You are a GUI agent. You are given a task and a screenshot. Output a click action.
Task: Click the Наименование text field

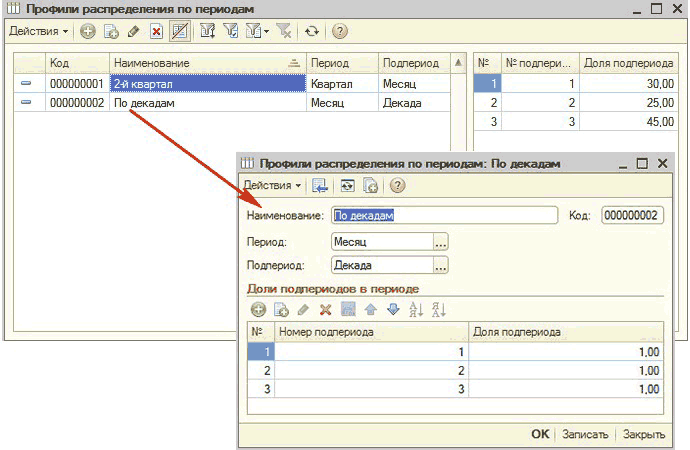point(443,214)
